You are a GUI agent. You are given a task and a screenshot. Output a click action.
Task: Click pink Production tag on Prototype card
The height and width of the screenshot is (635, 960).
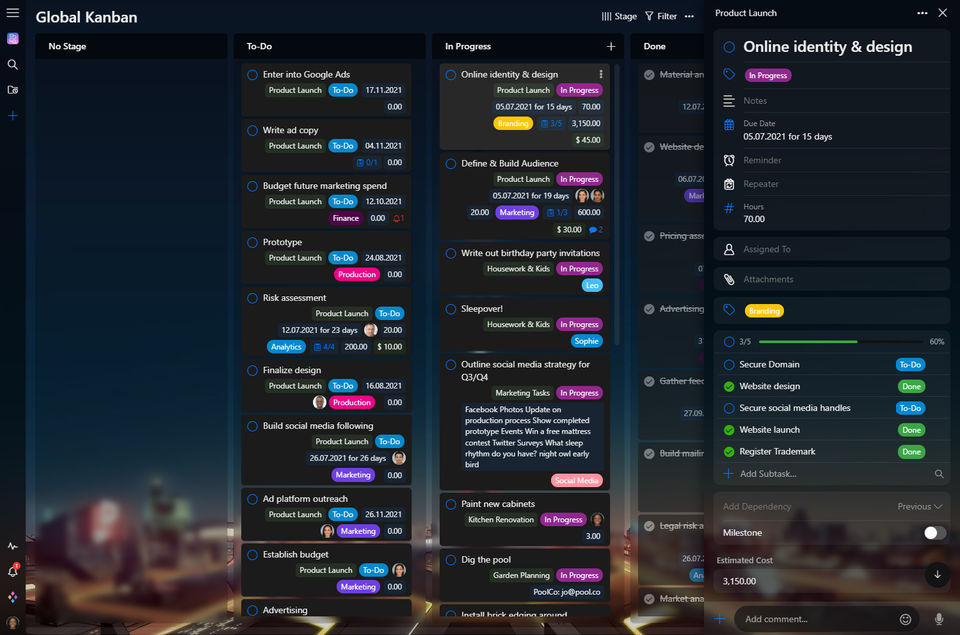tap(356, 274)
